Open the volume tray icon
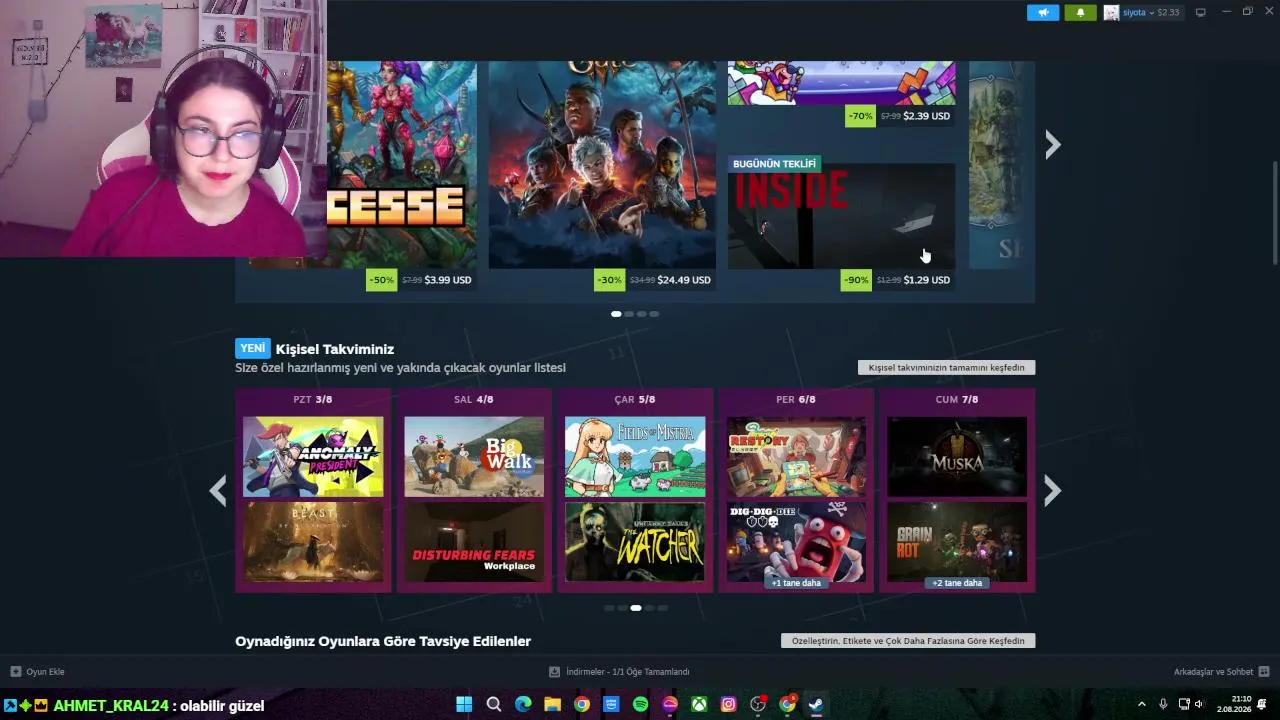 coord(1199,704)
